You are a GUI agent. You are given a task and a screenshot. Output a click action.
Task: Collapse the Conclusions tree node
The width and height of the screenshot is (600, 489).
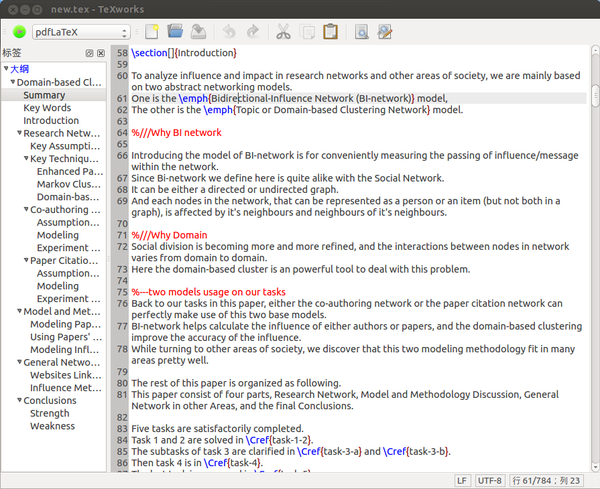pos(20,400)
